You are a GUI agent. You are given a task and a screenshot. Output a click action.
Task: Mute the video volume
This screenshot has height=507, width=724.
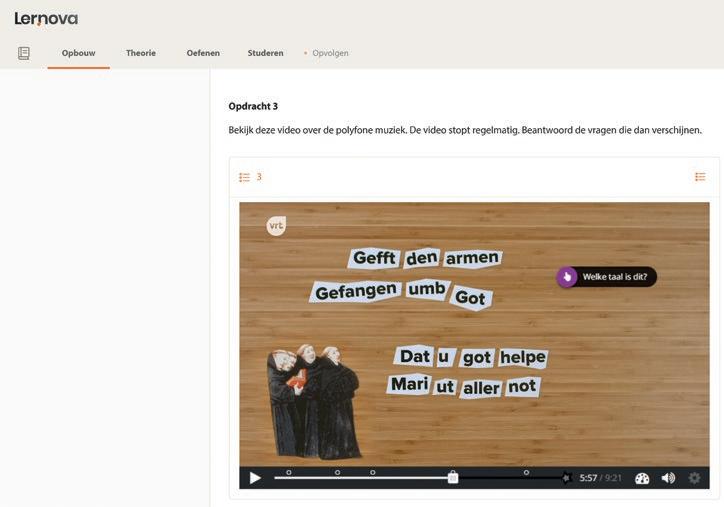point(668,478)
